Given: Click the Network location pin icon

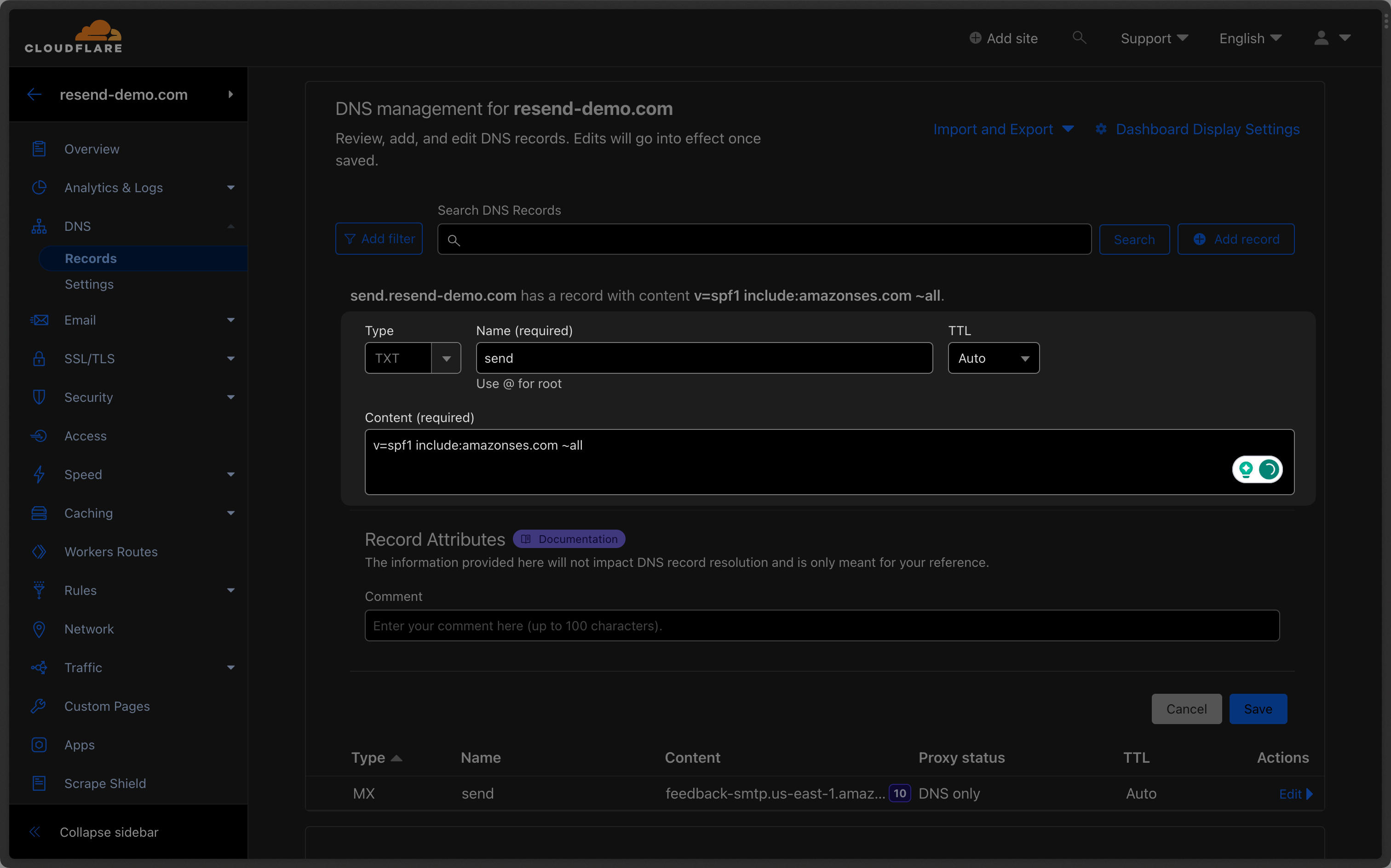Looking at the screenshot, I should 39,629.
